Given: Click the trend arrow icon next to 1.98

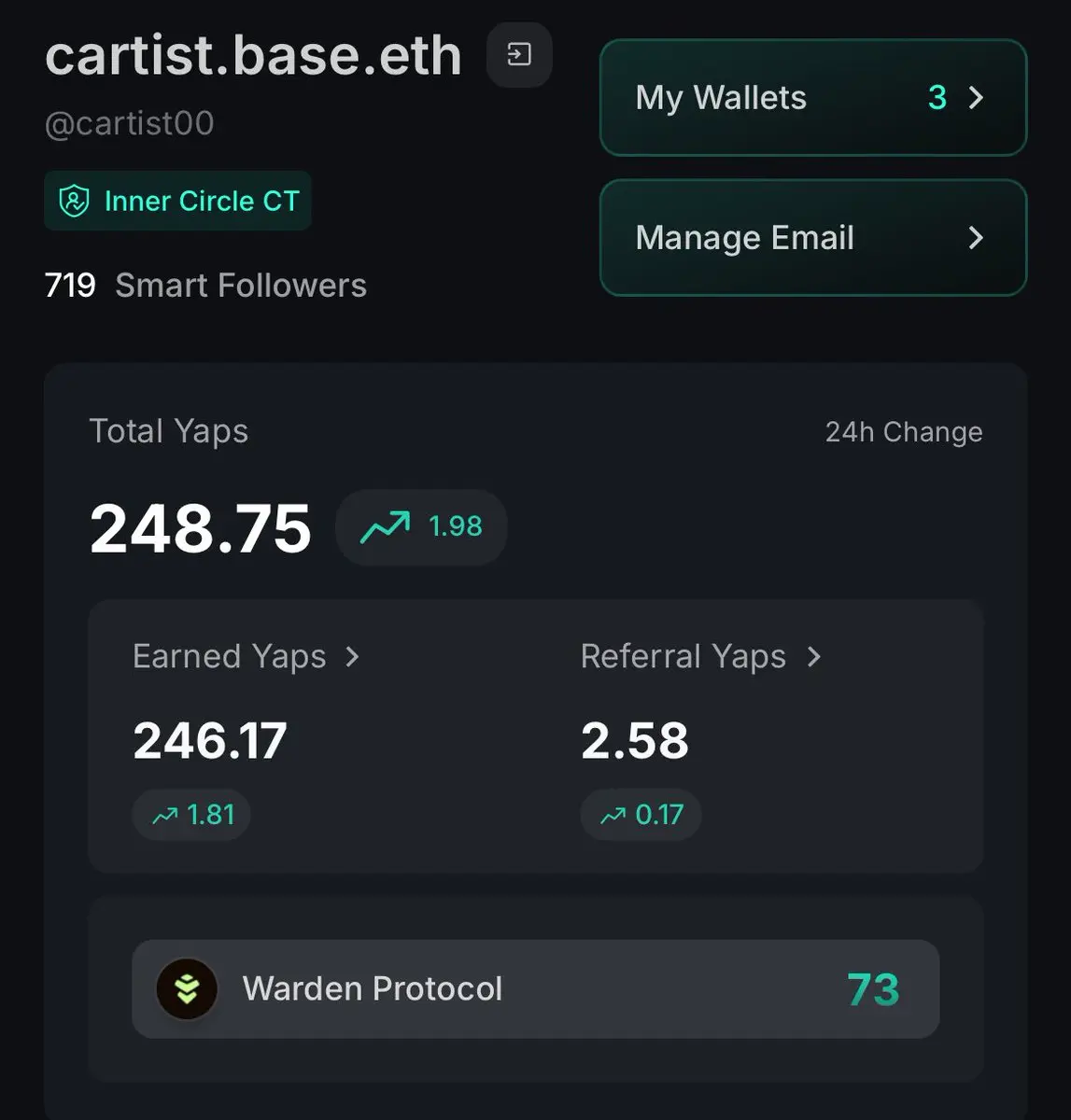Looking at the screenshot, I should coord(386,526).
